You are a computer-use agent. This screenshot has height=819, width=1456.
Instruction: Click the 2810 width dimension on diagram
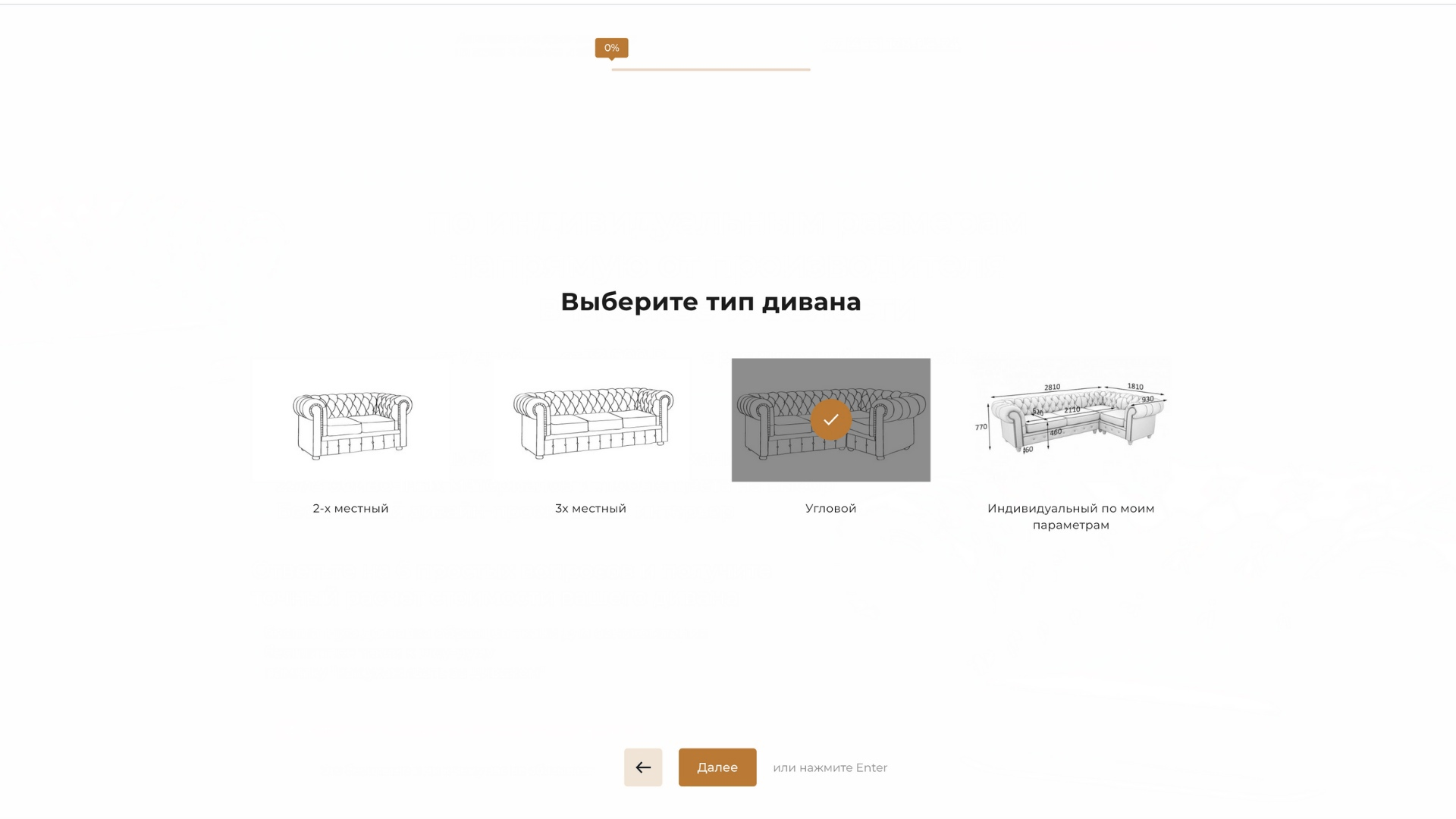pos(1052,388)
